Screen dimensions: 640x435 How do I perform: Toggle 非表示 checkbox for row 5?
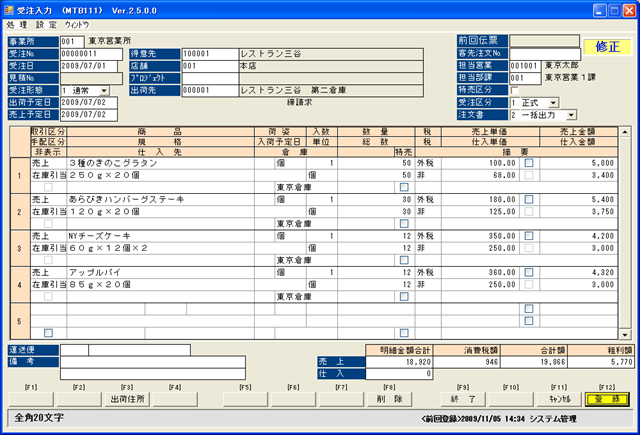[x=48, y=333]
